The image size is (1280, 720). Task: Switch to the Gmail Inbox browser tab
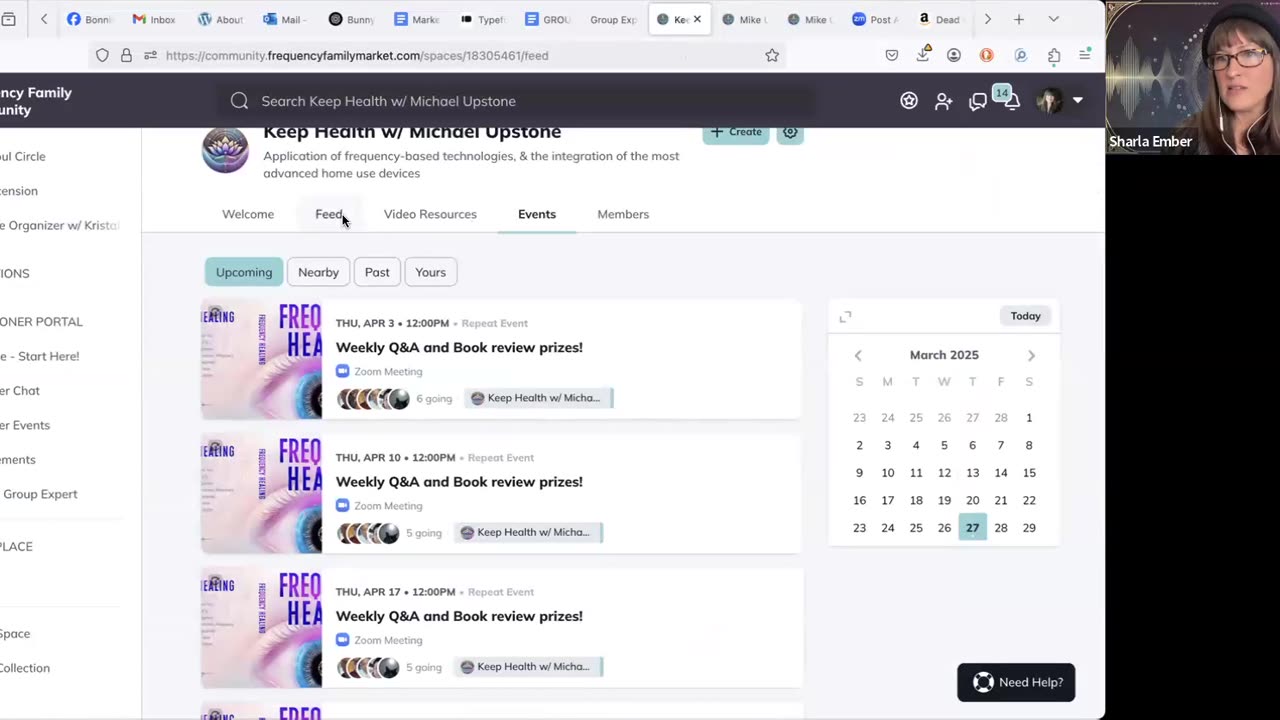[154, 19]
